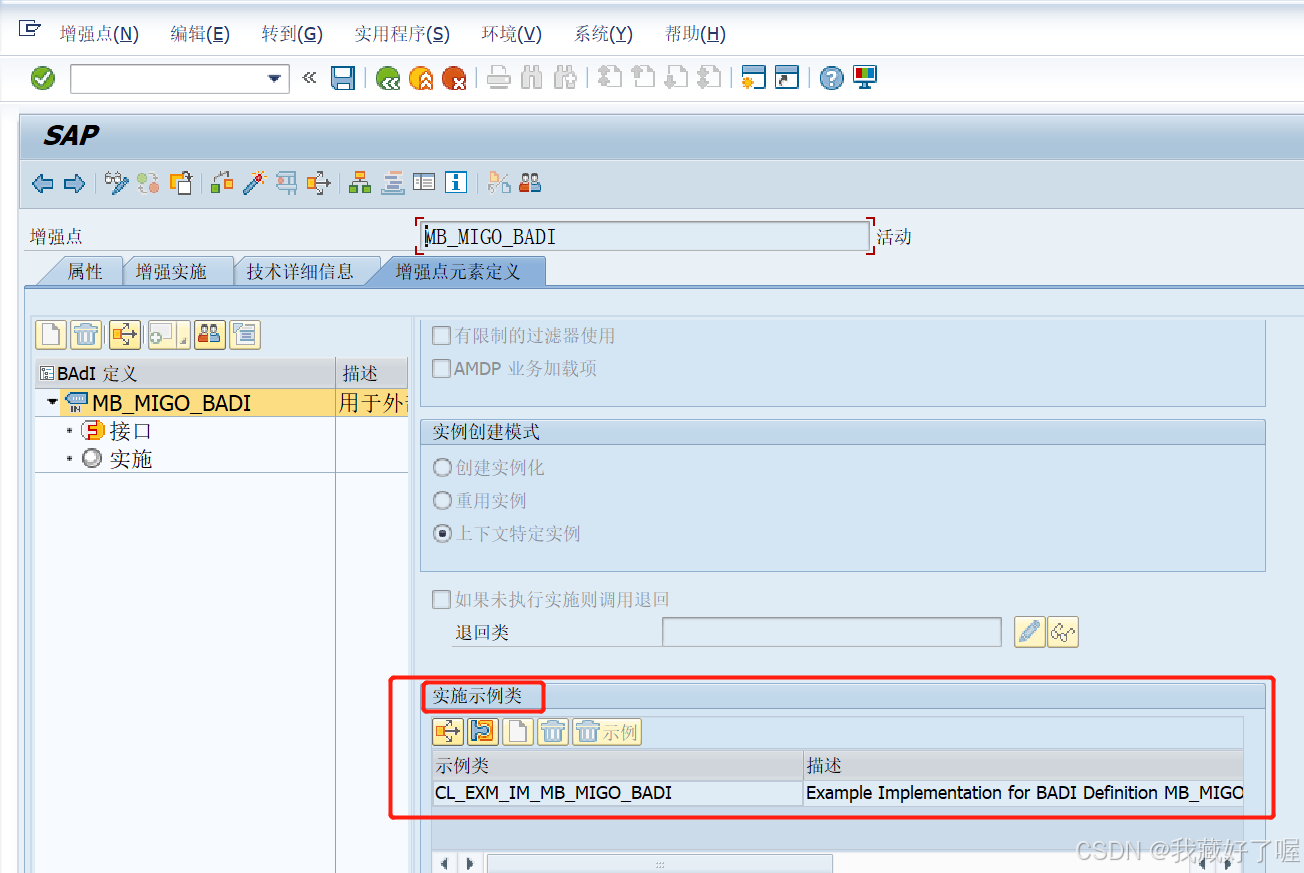This screenshot has width=1304, height=873.
Task: Toggle Display/Change glasses-pencil icon
Action: coord(117,183)
